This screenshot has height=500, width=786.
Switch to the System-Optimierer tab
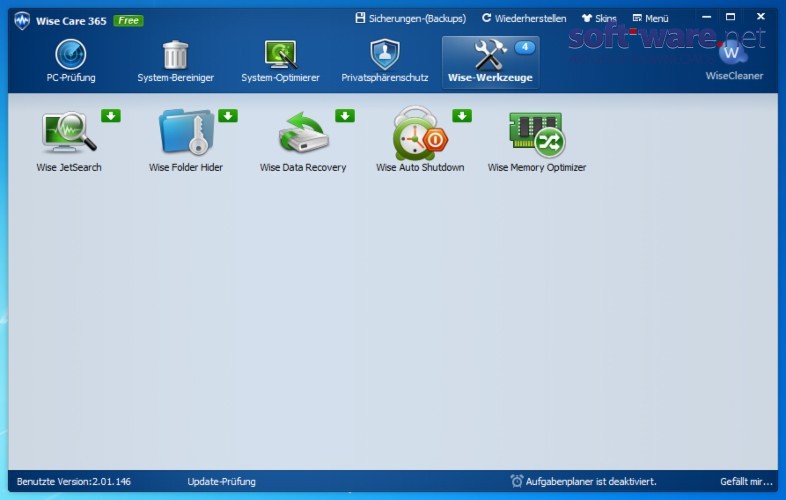click(280, 62)
